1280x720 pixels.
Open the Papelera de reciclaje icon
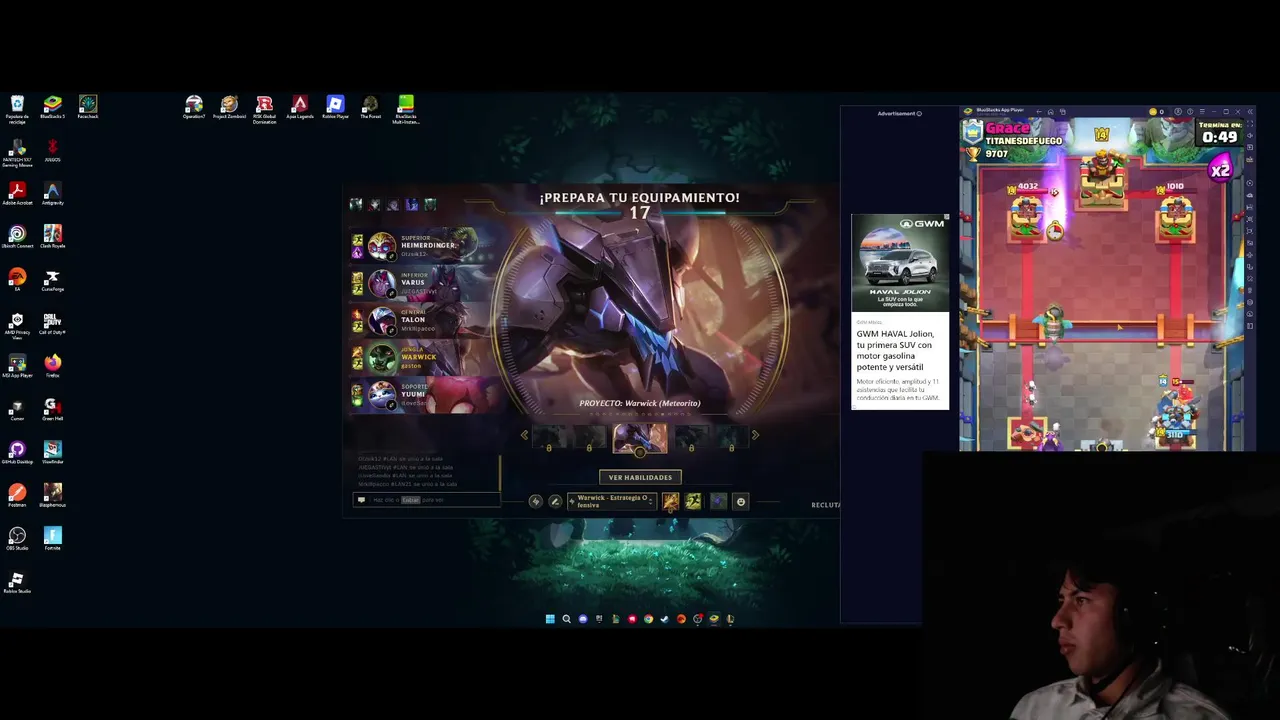click(17, 109)
